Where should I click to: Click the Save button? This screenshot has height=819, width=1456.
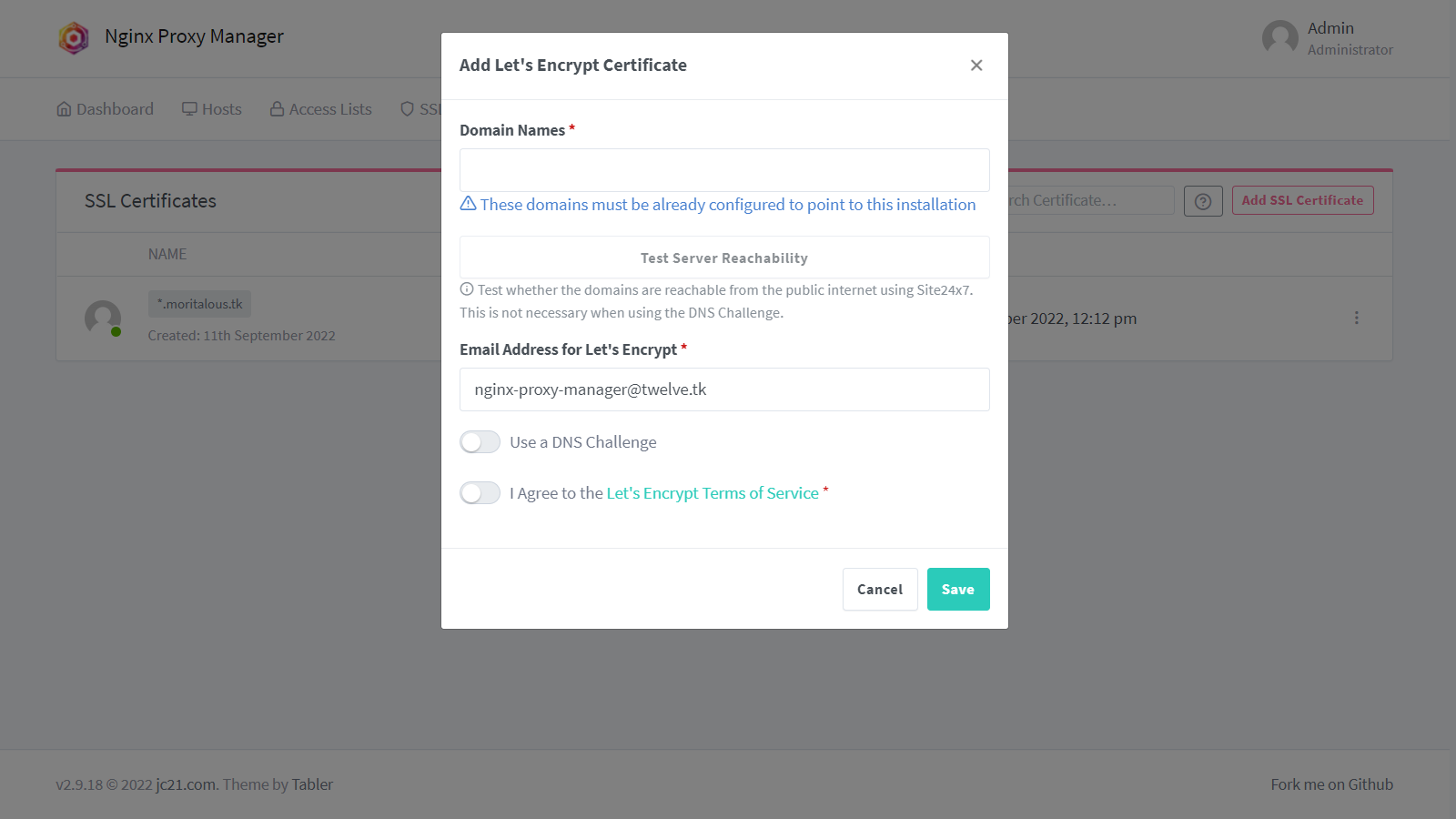(958, 590)
